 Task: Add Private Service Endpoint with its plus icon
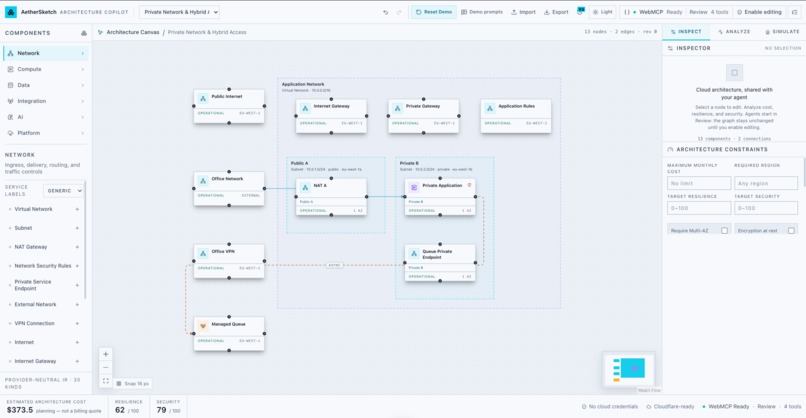click(77, 285)
